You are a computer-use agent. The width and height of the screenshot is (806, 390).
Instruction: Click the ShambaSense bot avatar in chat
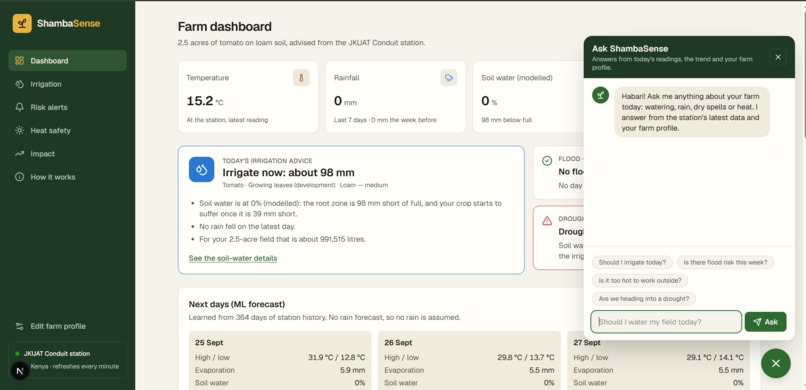(600, 95)
